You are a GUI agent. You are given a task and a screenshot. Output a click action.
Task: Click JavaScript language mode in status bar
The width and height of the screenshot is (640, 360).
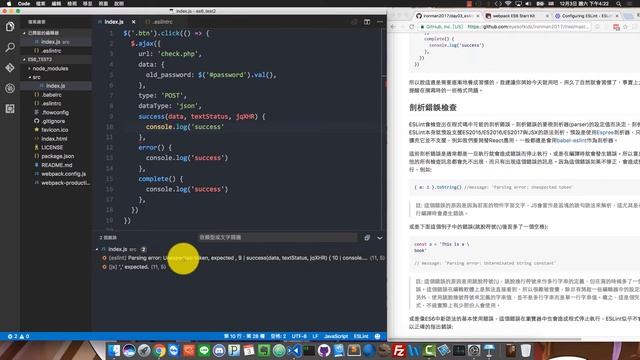tap(336, 336)
